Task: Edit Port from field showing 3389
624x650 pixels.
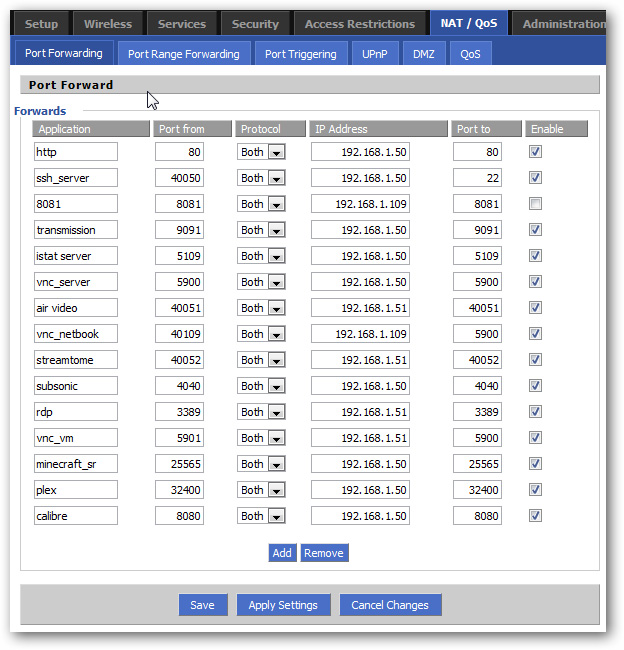Action: [180, 412]
